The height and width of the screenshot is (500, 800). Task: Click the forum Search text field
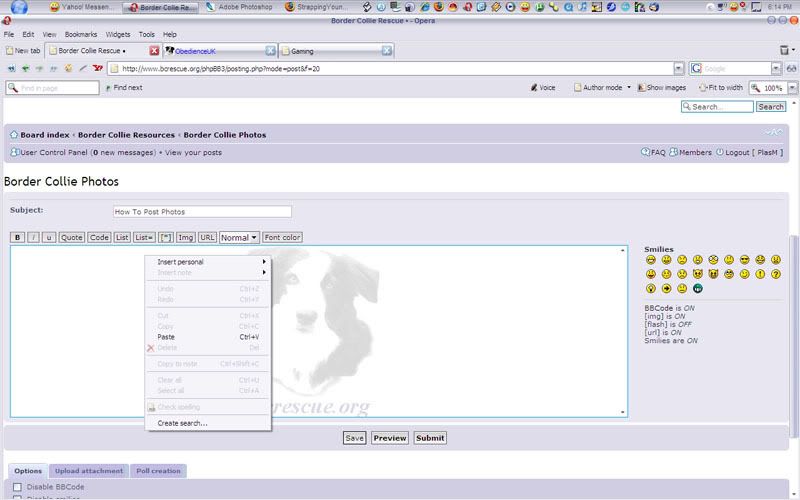click(x=717, y=107)
